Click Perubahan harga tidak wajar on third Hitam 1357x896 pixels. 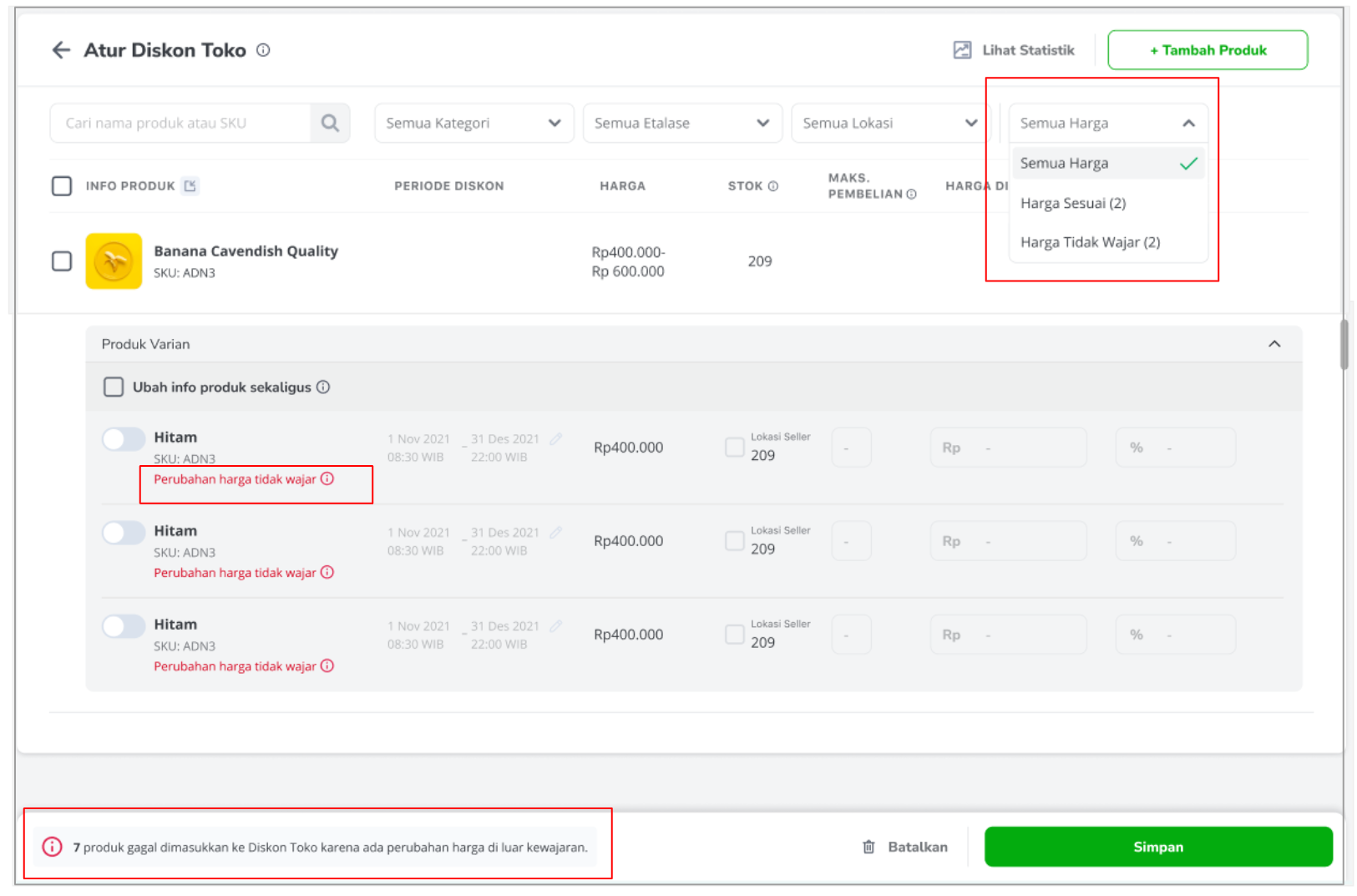click(x=235, y=666)
